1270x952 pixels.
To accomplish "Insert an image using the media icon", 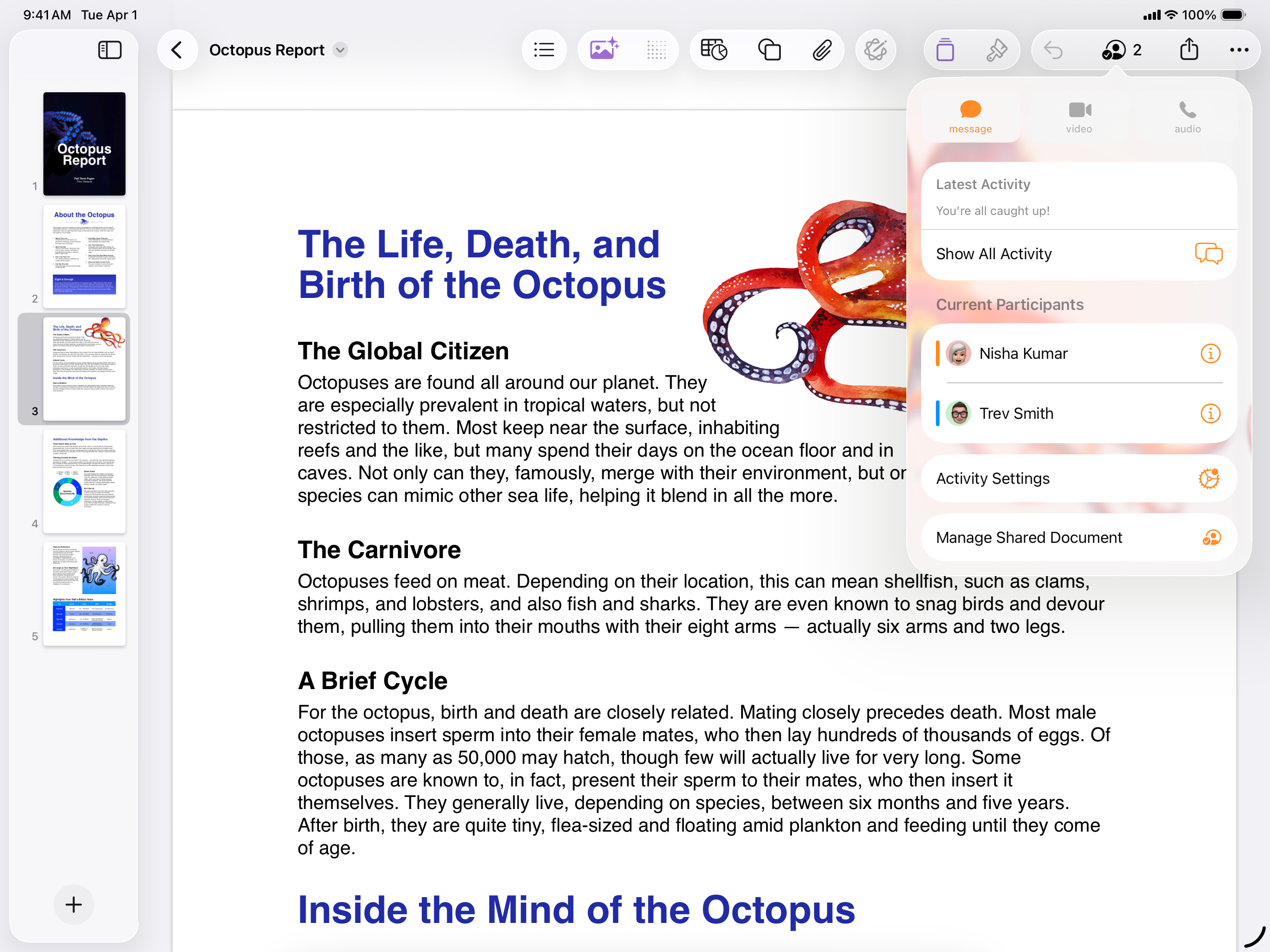I will tap(604, 50).
